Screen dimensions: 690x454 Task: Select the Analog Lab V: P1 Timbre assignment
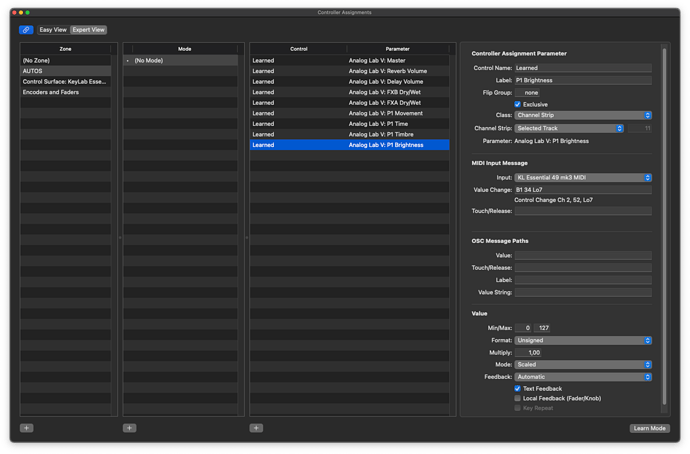pyautogui.click(x=350, y=134)
